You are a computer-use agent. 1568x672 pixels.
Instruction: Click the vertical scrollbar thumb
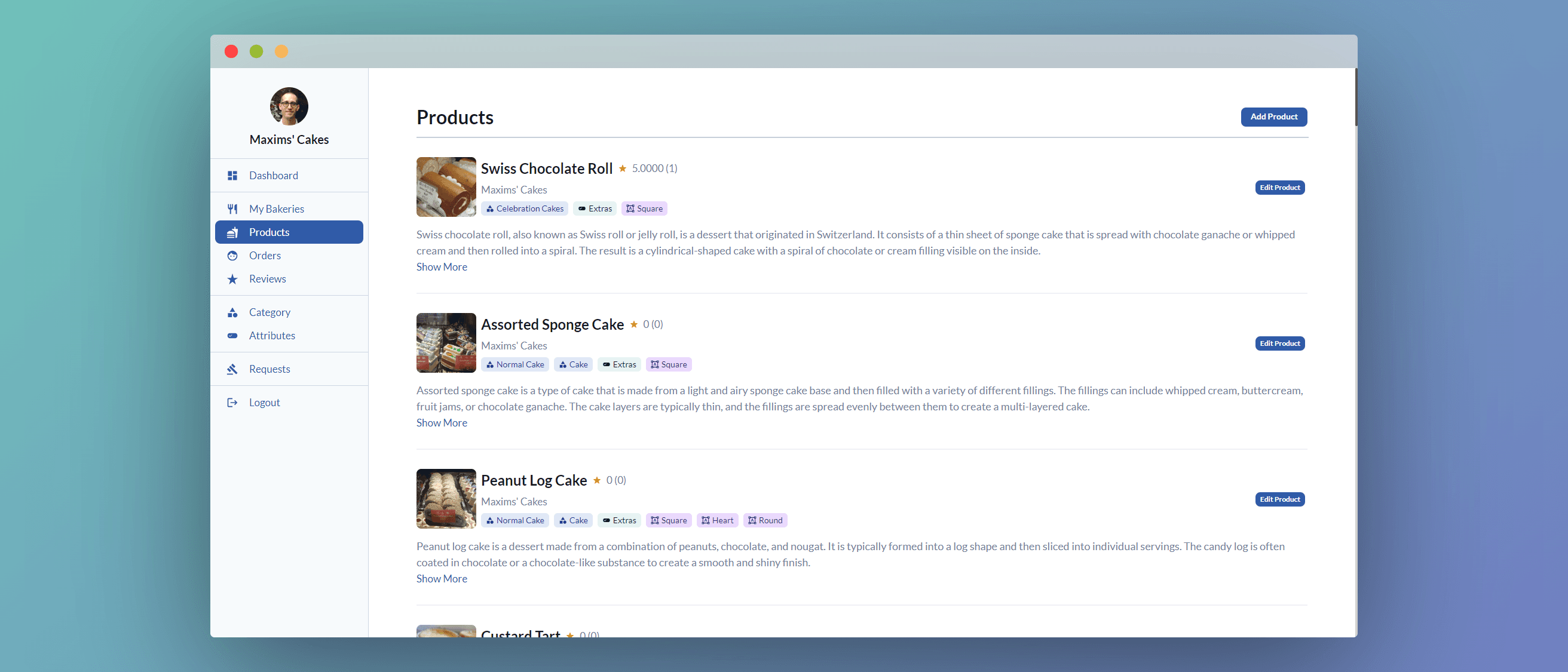(1355, 97)
